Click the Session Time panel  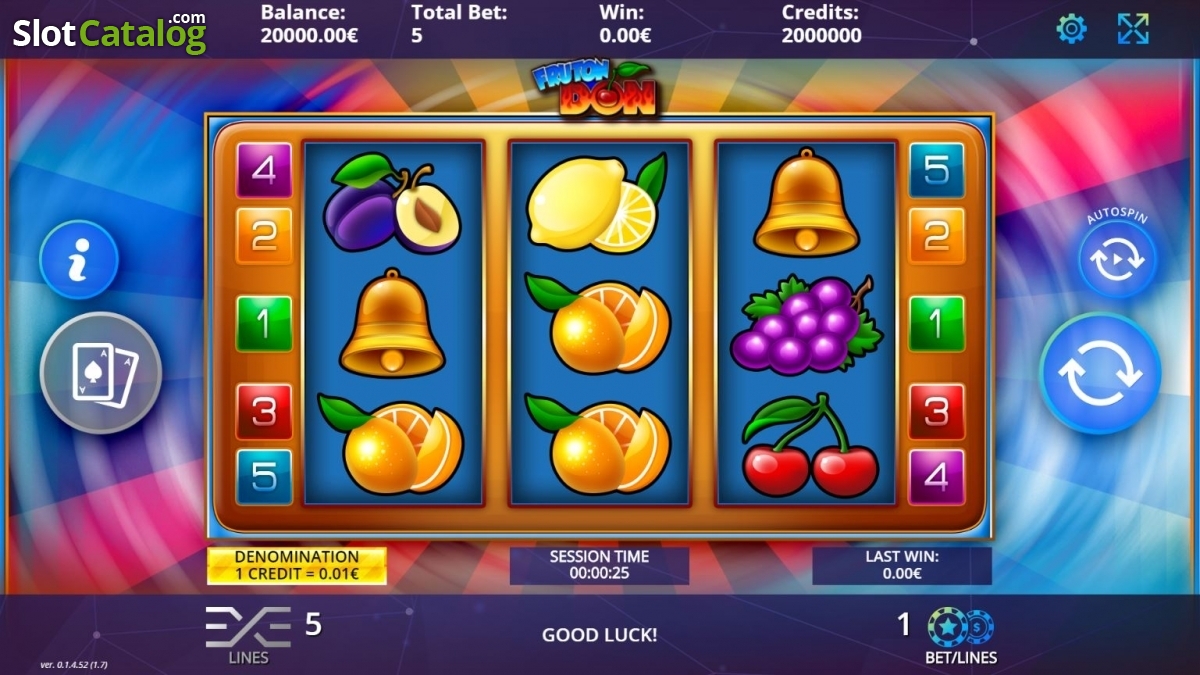pyautogui.click(x=599, y=566)
